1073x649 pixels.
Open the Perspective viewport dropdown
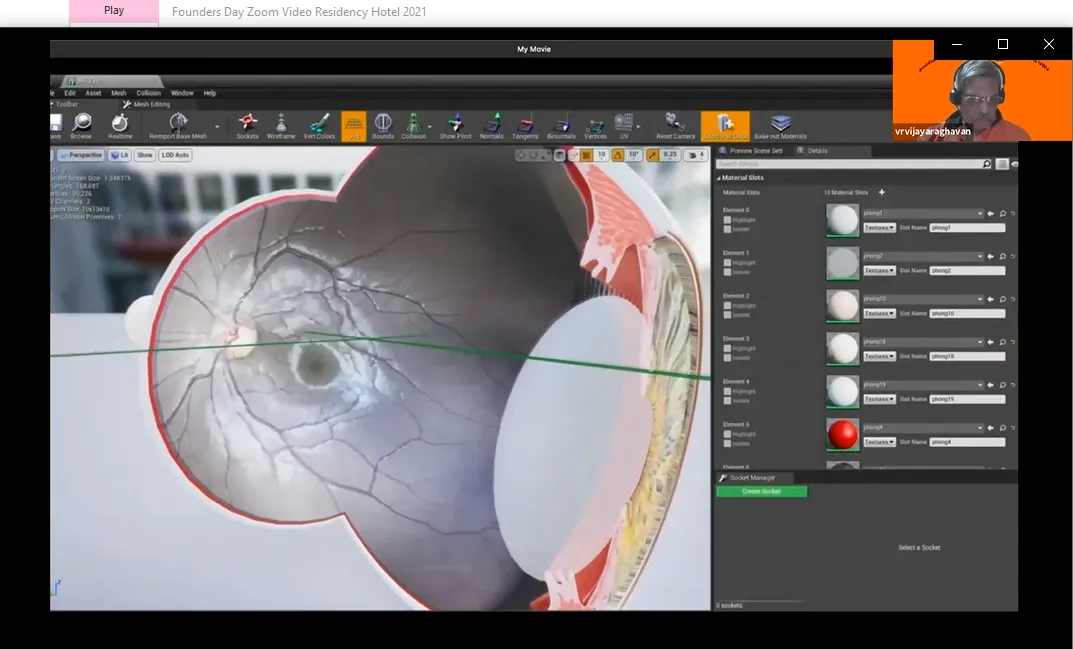(81, 155)
